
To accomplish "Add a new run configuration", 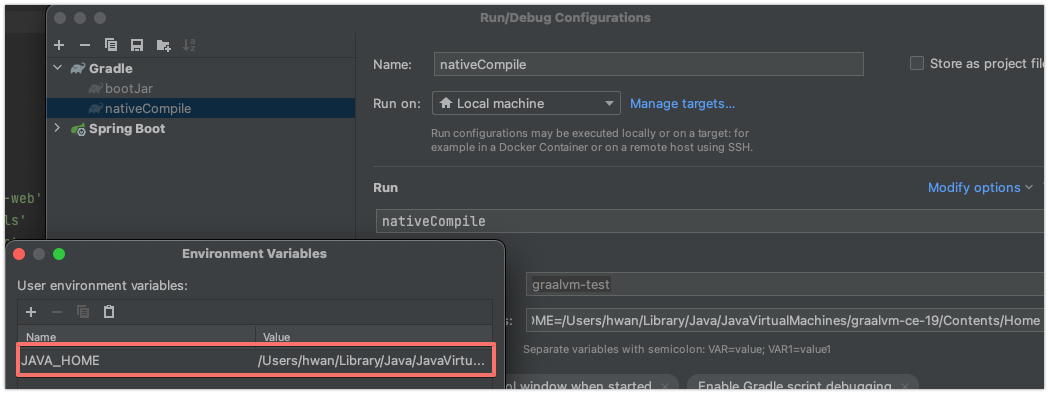I will 59,45.
